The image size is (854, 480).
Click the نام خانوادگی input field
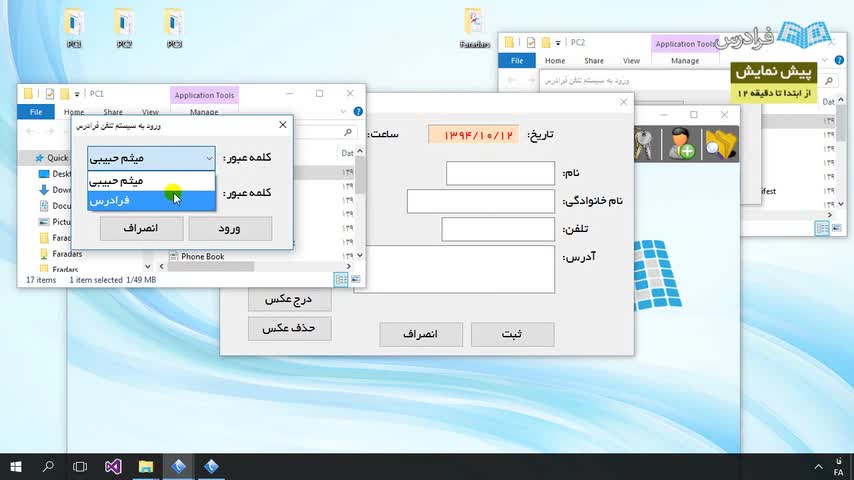(481, 201)
